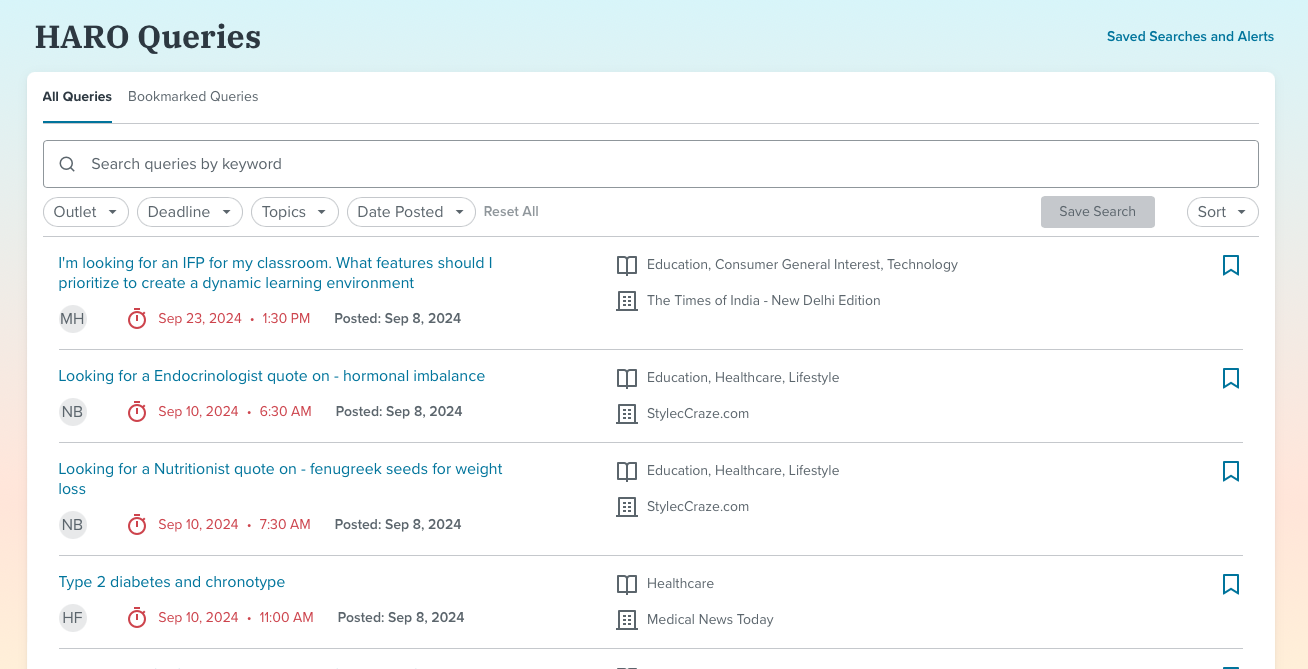This screenshot has width=1308, height=669.
Task: Click the Sep 23, 2024 1:30 PM deadline
Action: 234,319
